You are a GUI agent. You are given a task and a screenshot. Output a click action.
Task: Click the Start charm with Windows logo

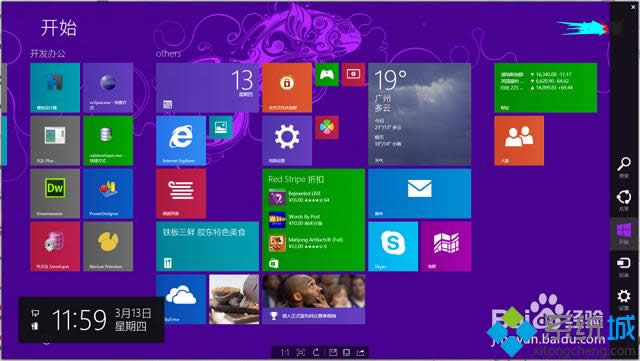[x=624, y=234]
